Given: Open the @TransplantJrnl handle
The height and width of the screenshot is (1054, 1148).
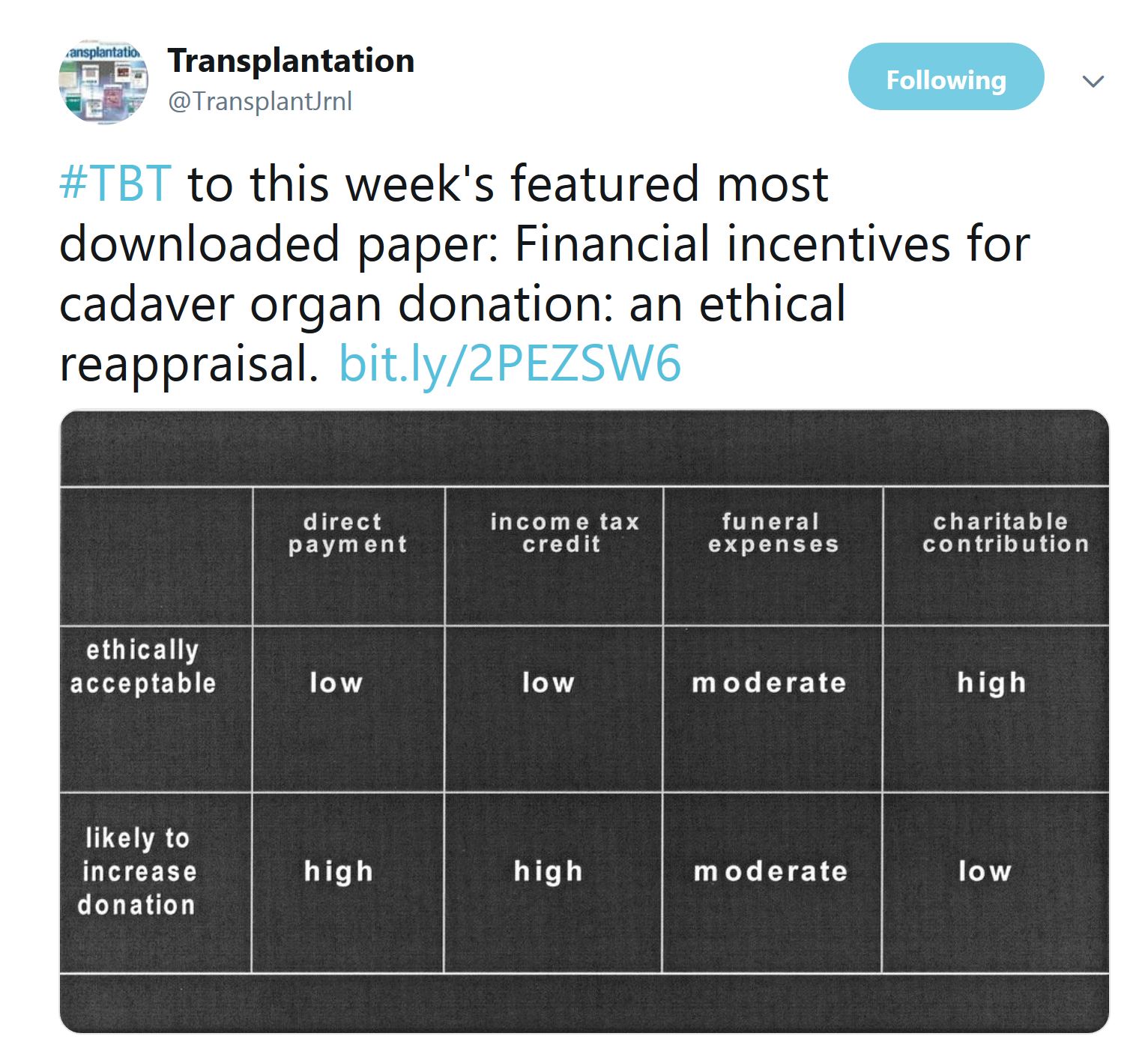Looking at the screenshot, I should (260, 101).
